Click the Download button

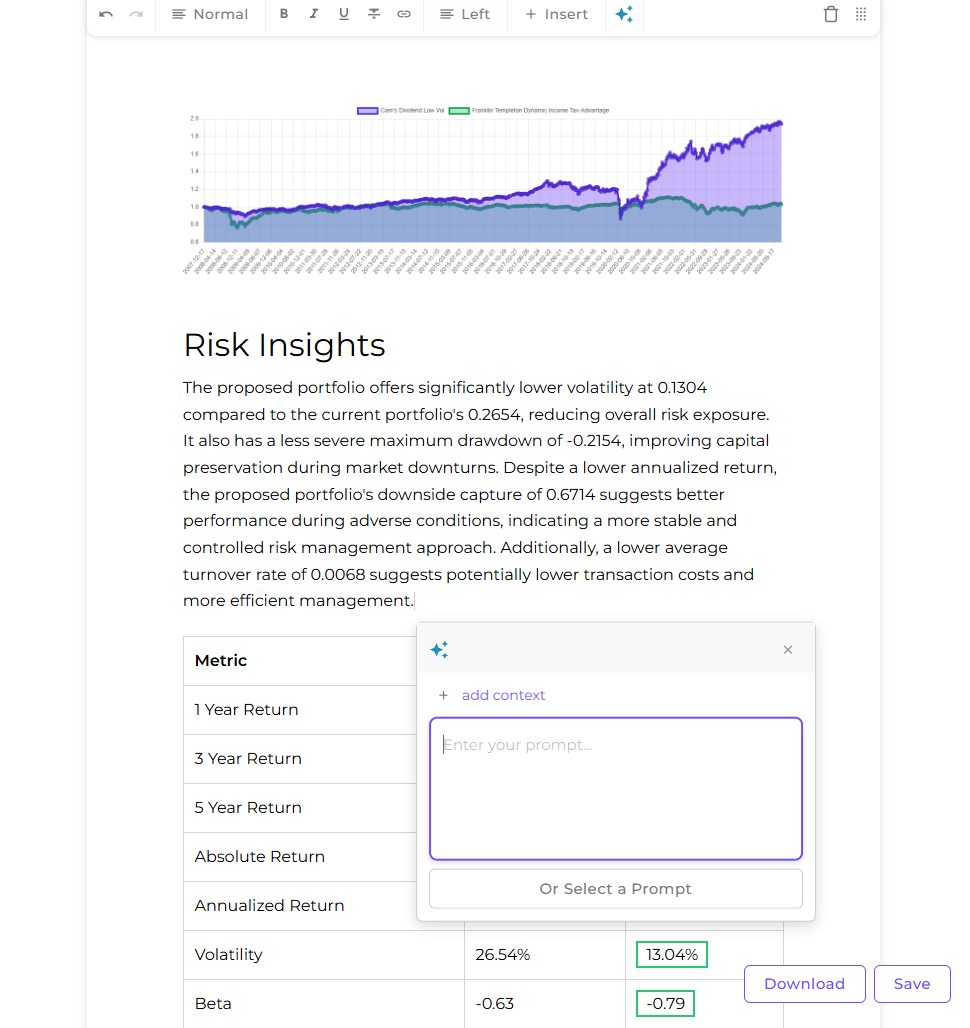pyautogui.click(x=804, y=983)
